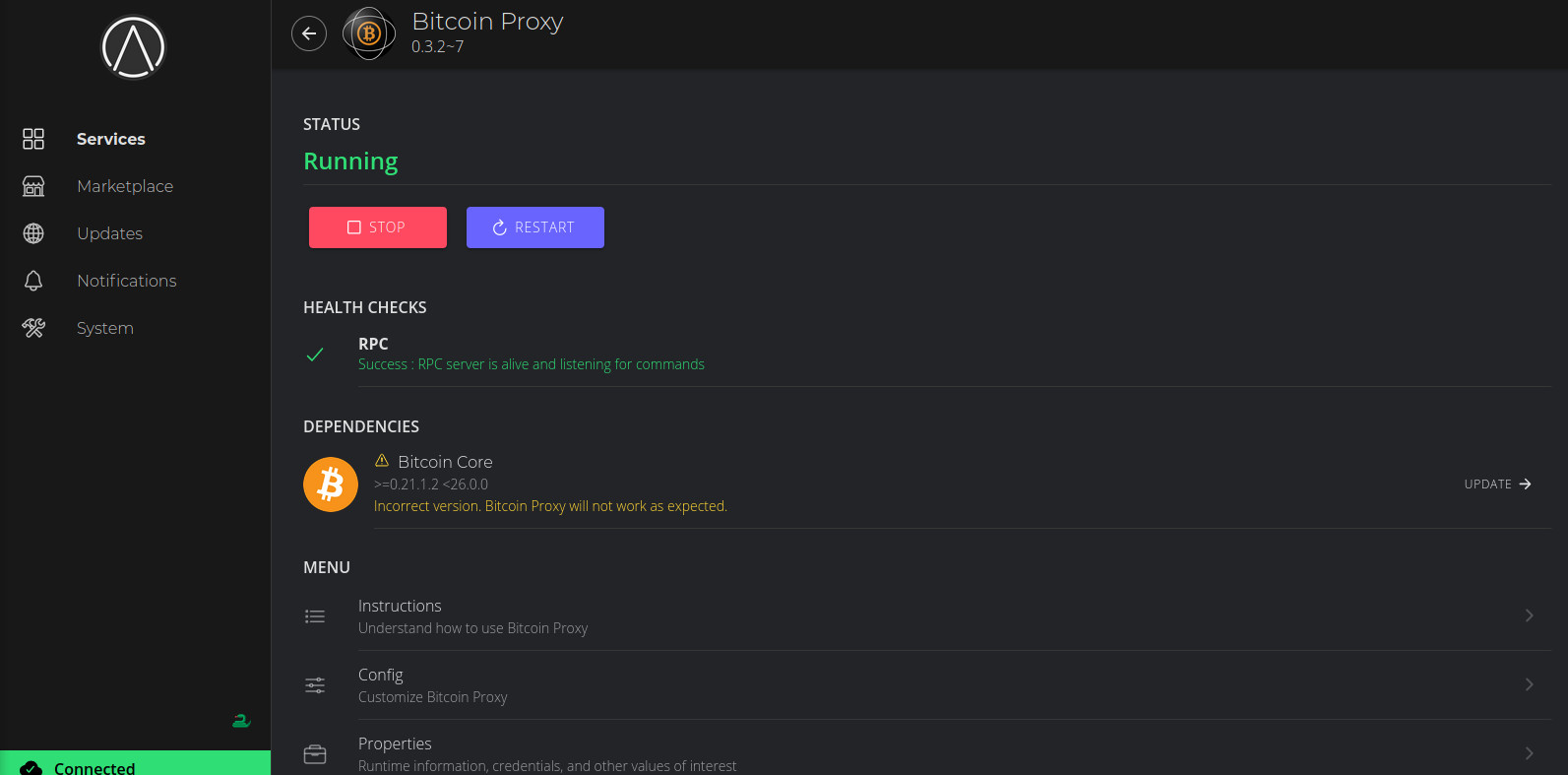Click the Start9 logo at the top

pyautogui.click(x=133, y=46)
